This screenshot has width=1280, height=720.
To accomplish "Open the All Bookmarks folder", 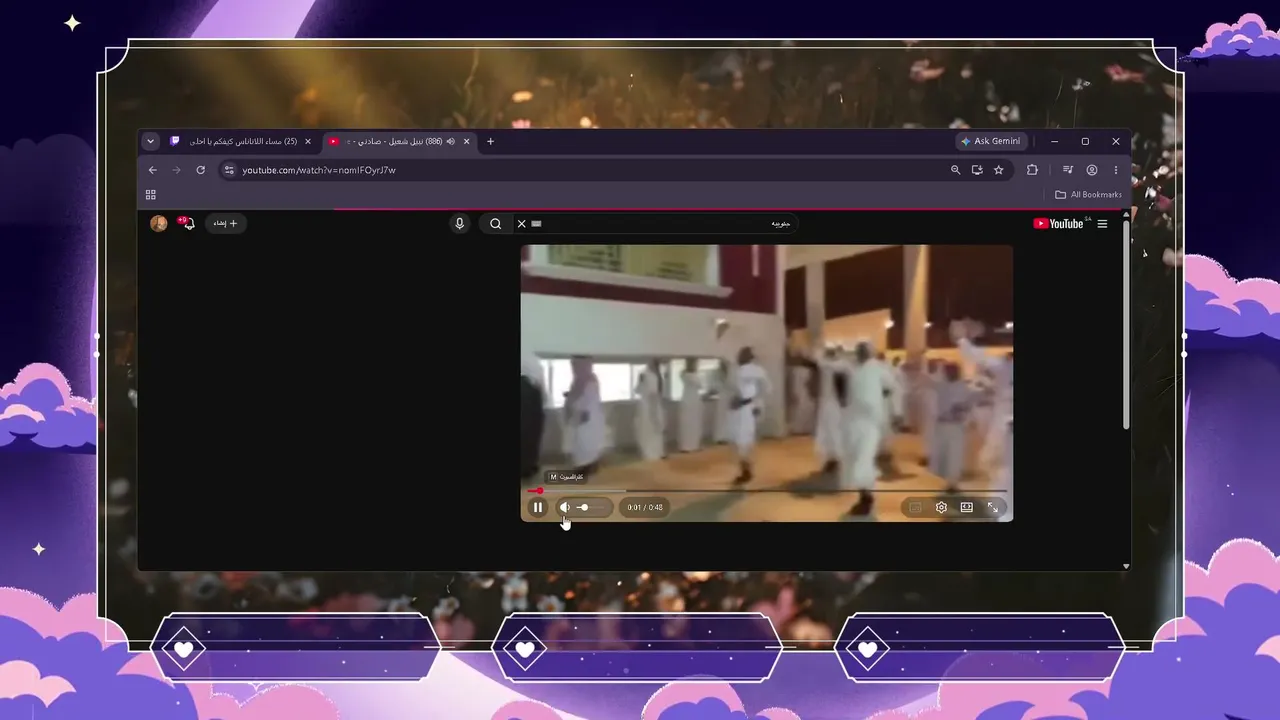I will [x=1088, y=195].
